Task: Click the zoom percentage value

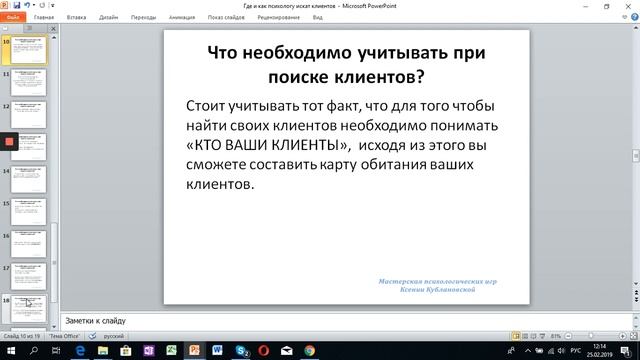Action: click(x=556, y=336)
